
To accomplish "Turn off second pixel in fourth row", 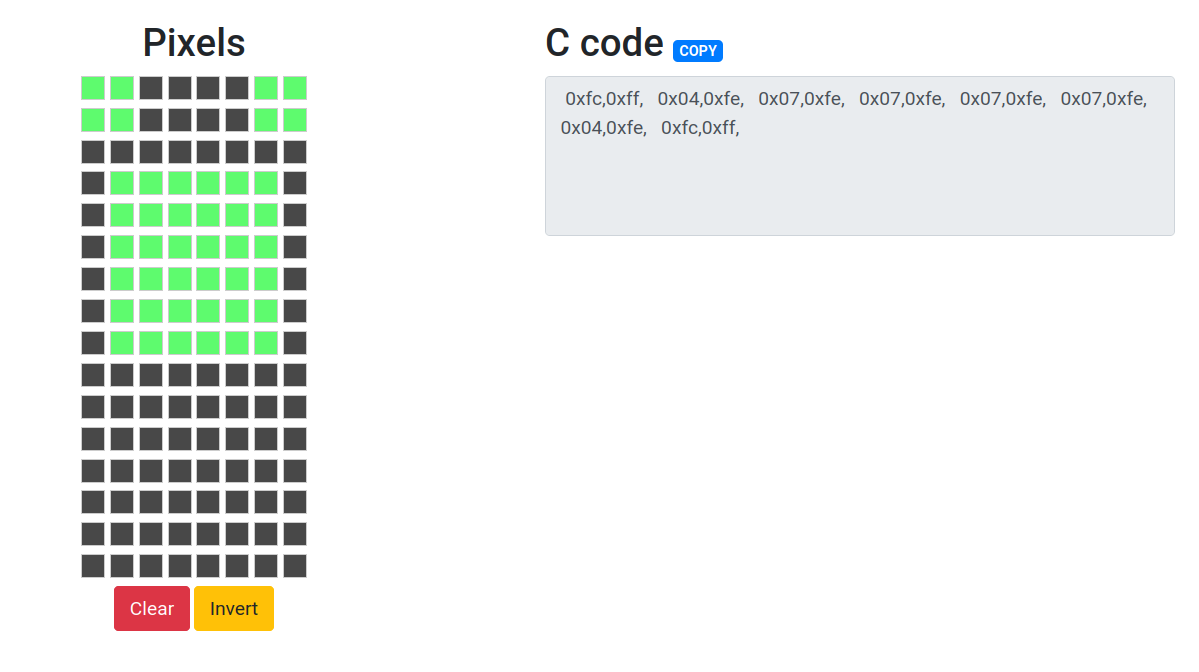I will point(122,183).
